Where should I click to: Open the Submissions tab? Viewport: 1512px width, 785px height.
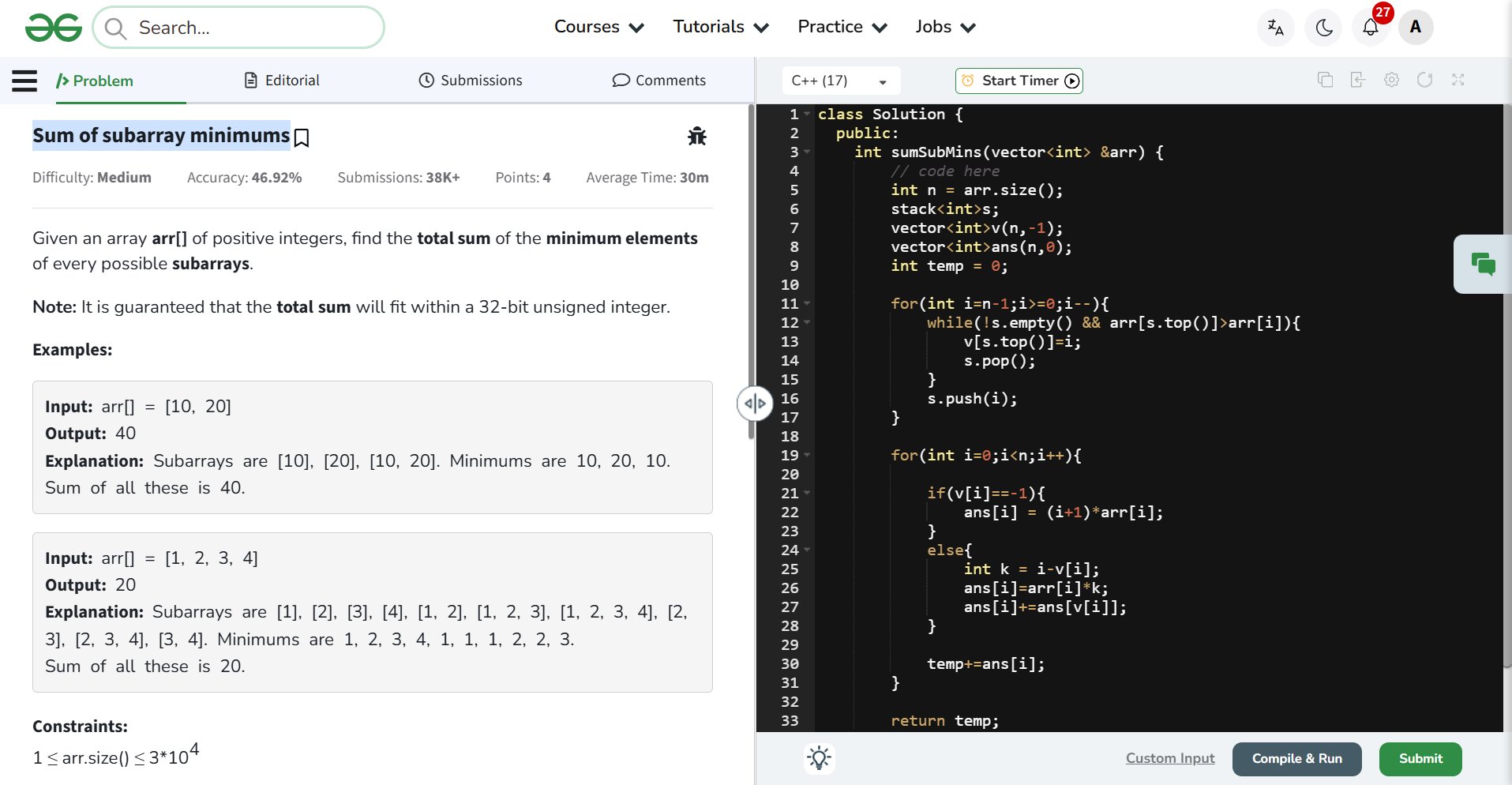click(x=471, y=81)
